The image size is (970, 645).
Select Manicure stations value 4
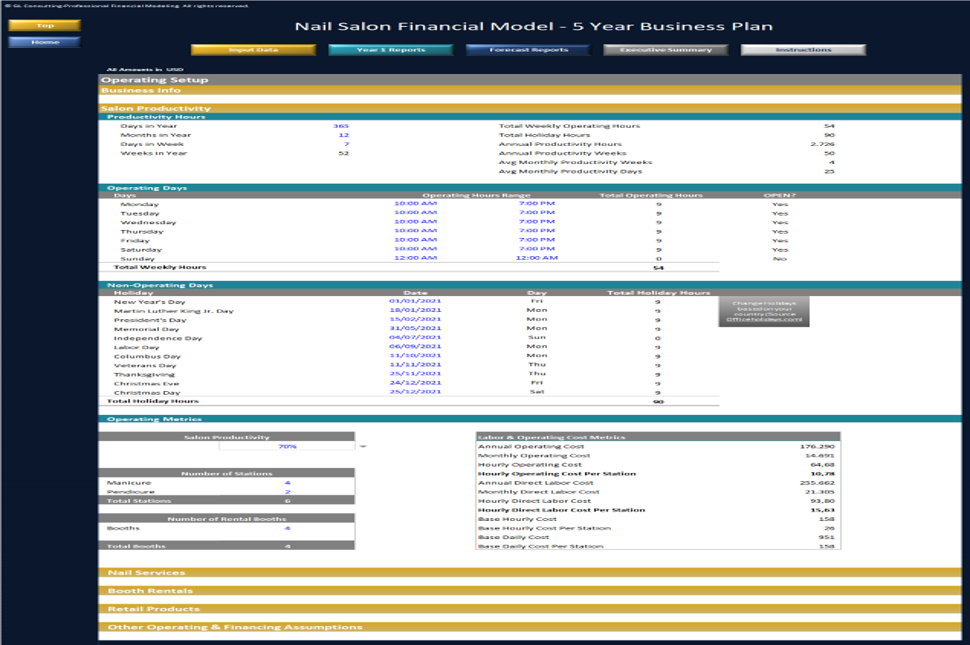point(288,483)
